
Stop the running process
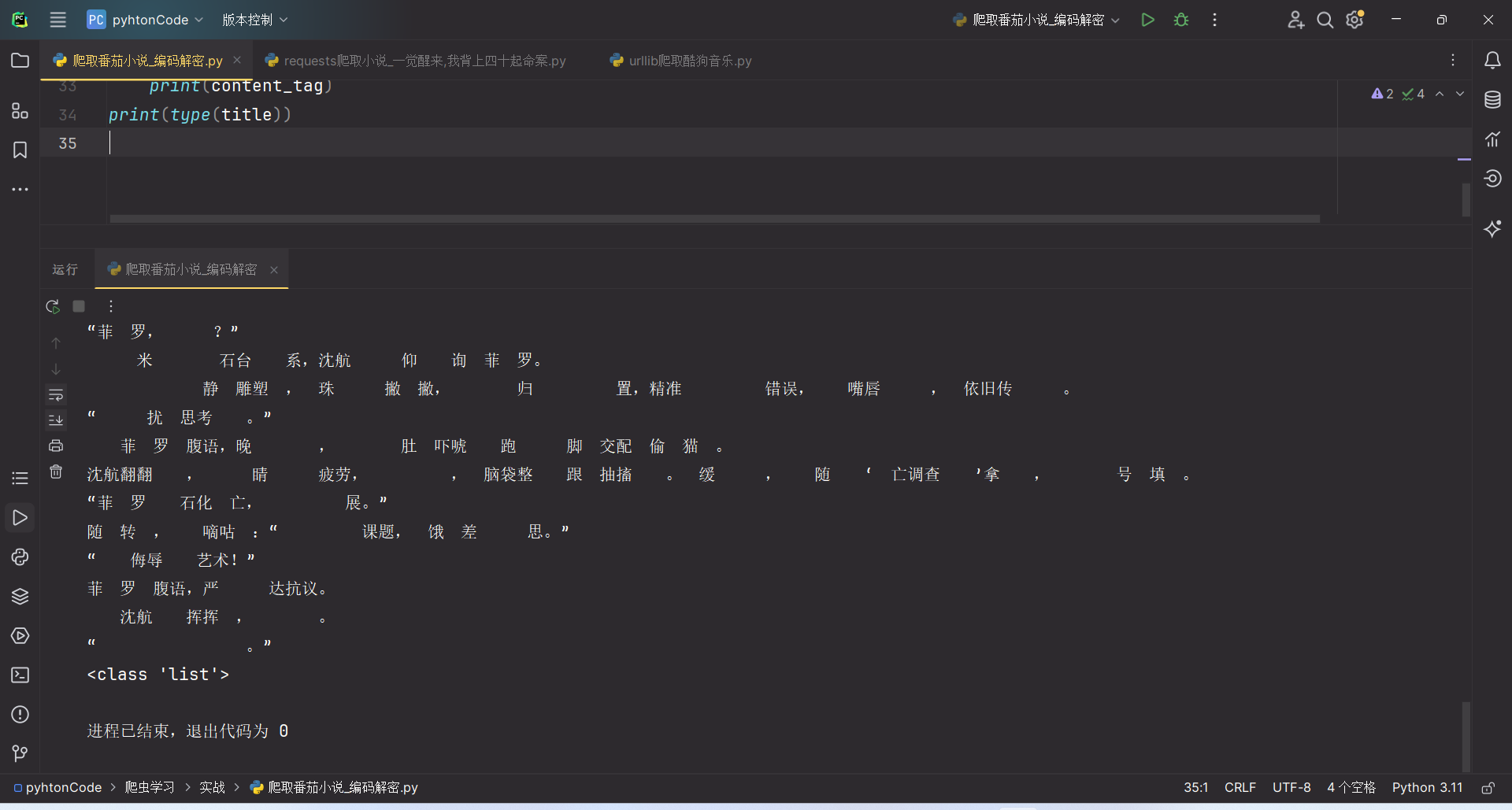(x=78, y=306)
